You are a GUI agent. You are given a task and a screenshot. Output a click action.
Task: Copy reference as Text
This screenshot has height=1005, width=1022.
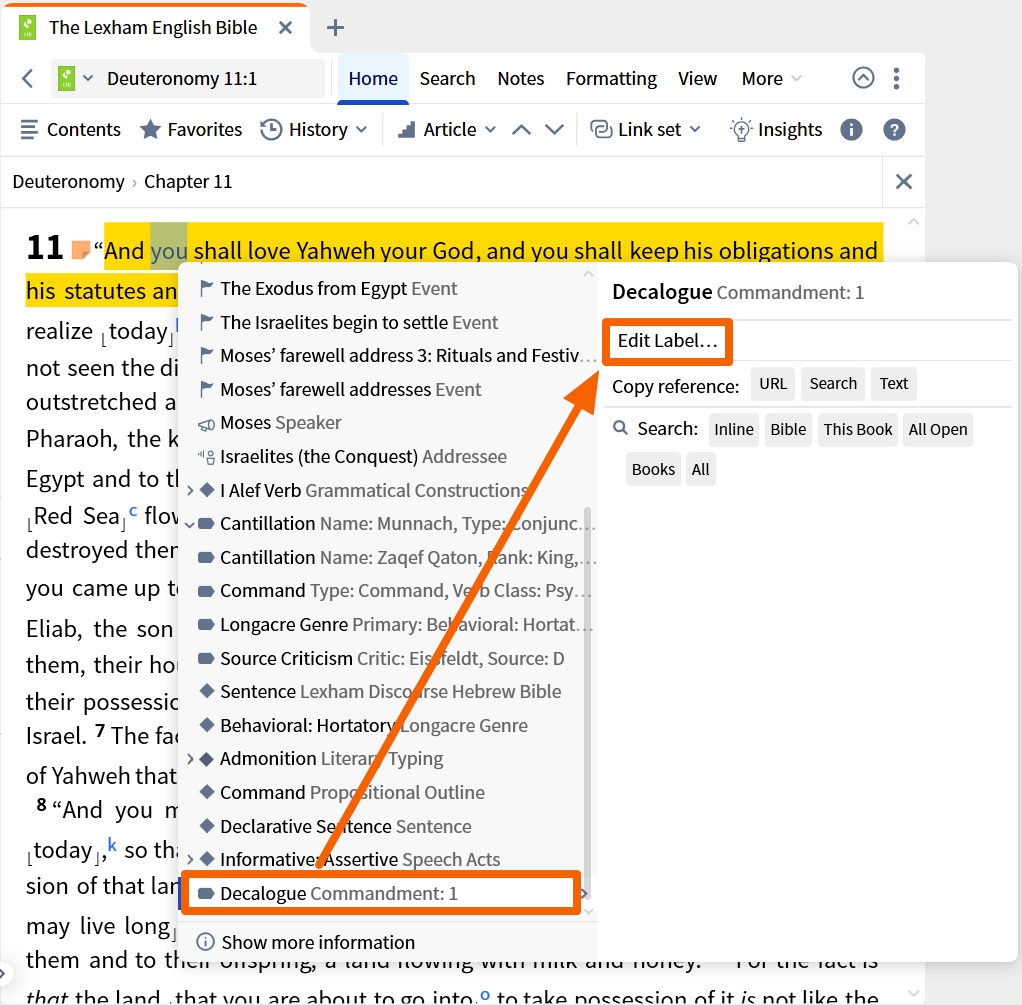click(894, 383)
